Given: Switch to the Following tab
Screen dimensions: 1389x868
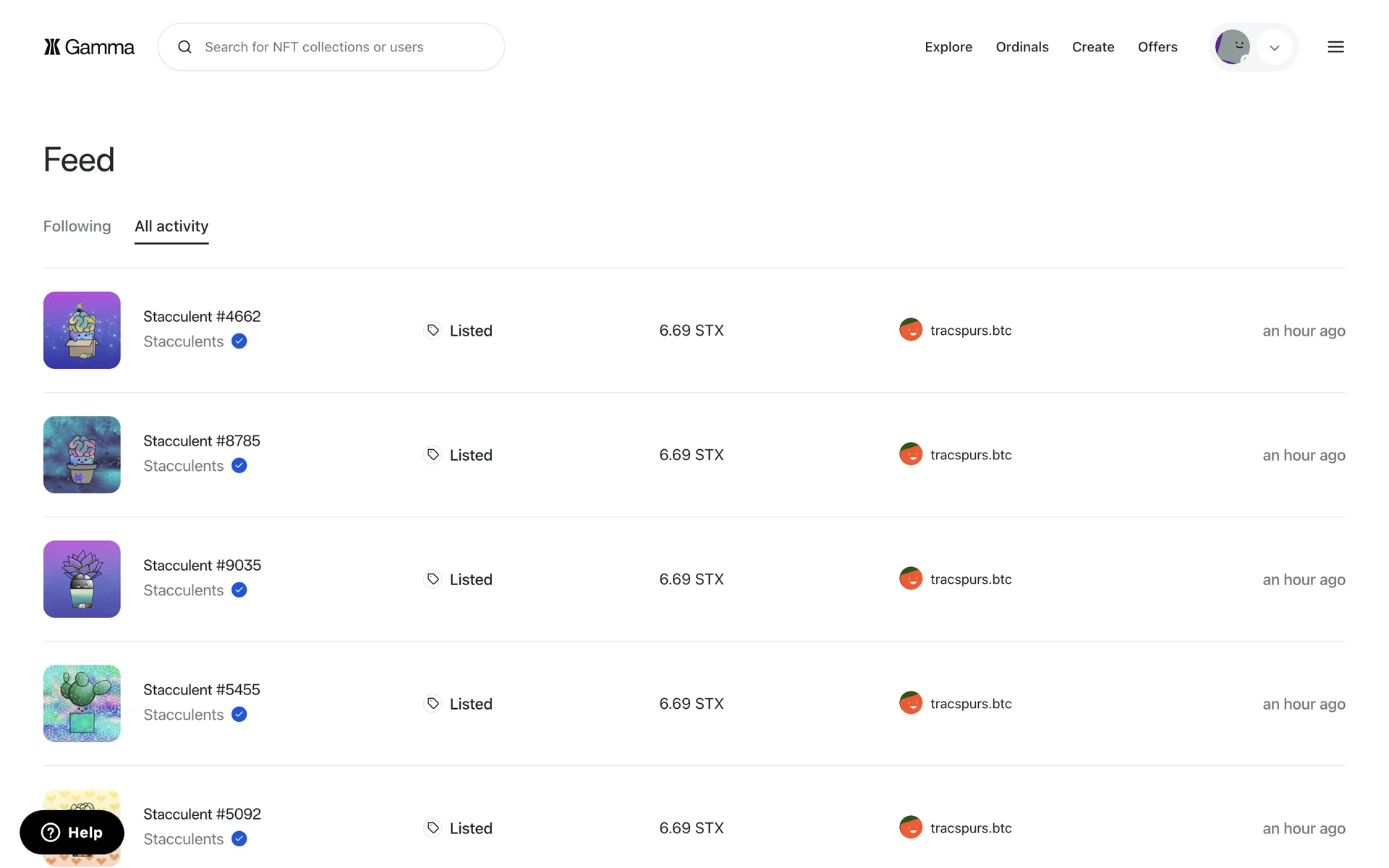Looking at the screenshot, I should point(77,226).
